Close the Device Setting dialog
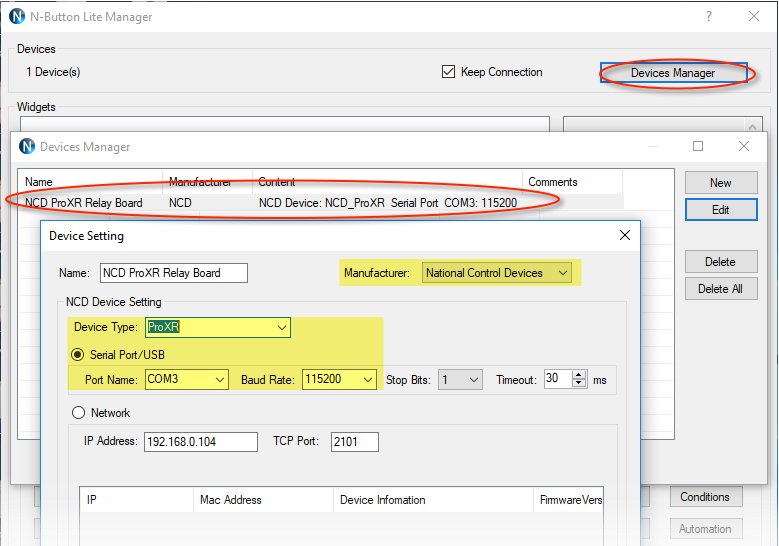The width and height of the screenshot is (779, 546). pyautogui.click(x=625, y=235)
